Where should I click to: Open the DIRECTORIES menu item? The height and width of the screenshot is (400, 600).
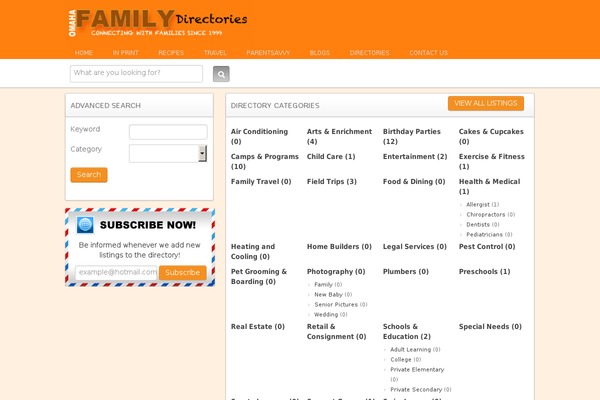370,53
